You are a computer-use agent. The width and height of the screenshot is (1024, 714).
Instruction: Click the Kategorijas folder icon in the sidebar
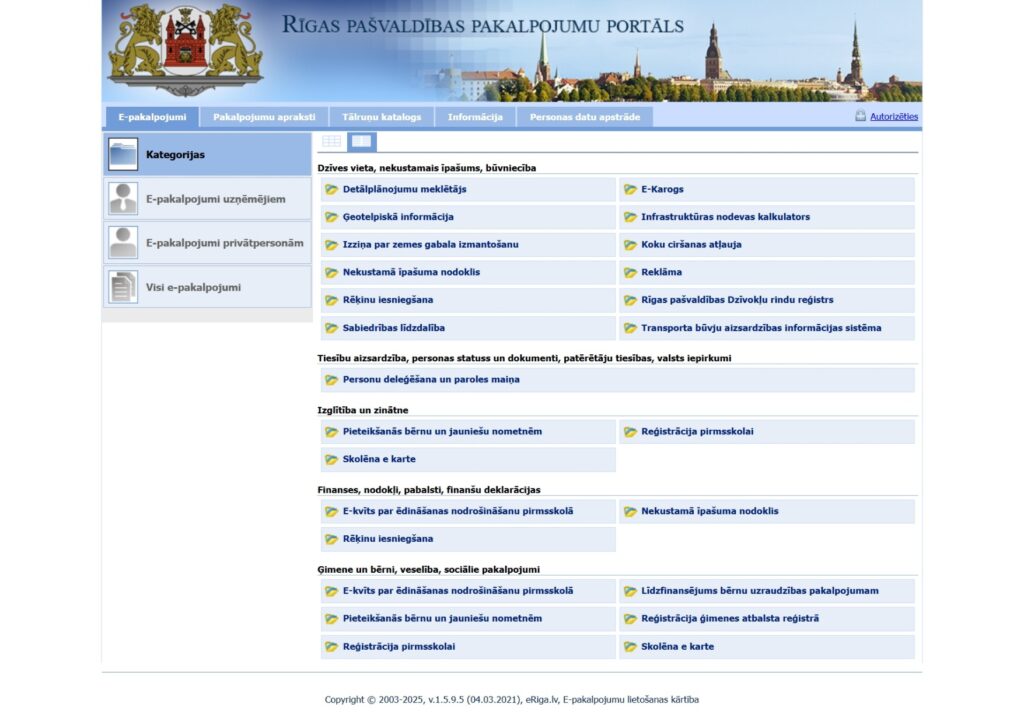123,154
